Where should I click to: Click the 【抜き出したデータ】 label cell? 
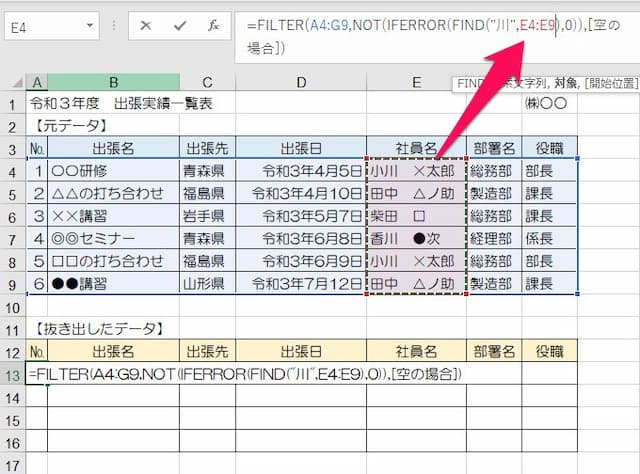point(99,329)
